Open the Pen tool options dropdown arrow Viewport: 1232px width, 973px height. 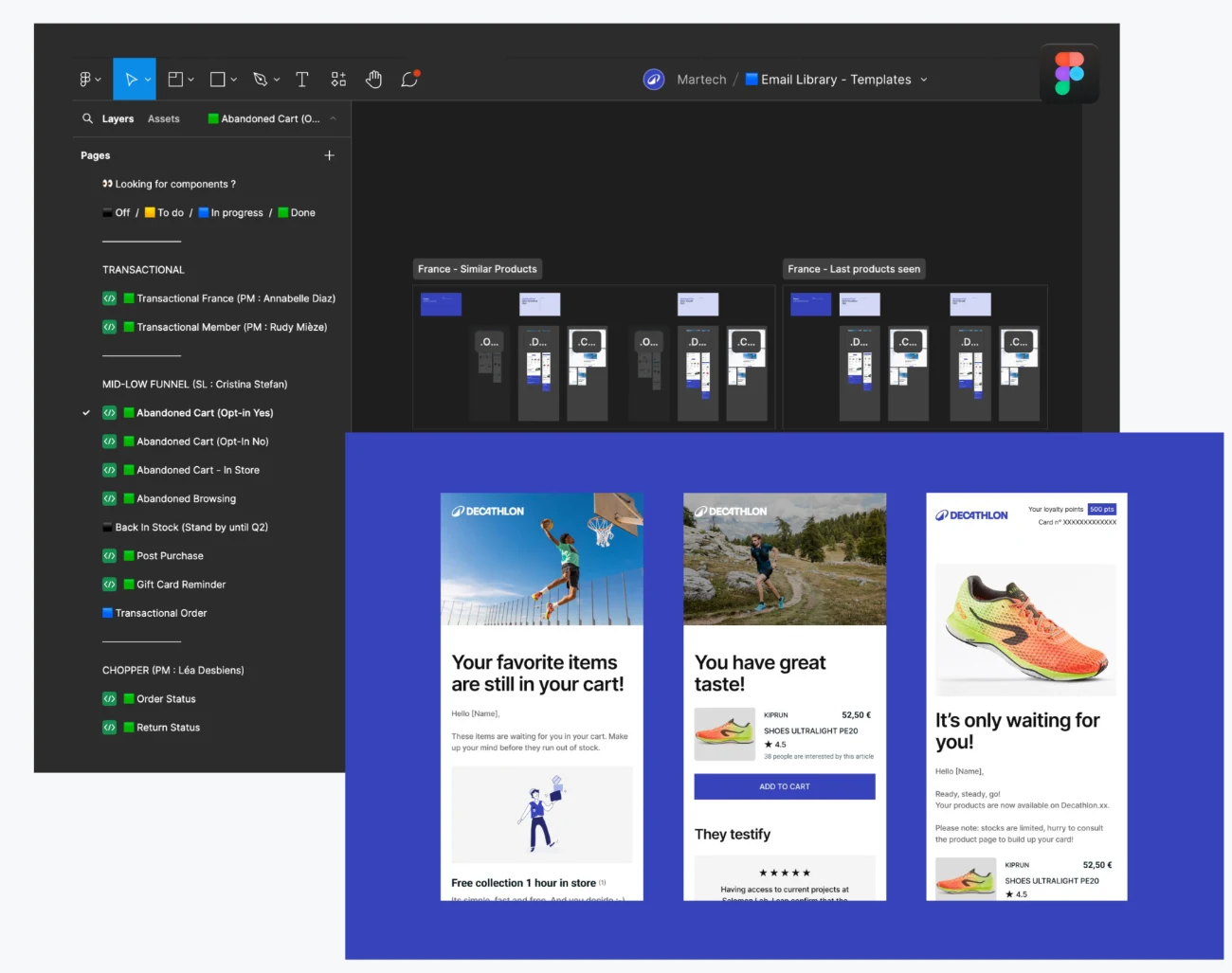277,80
